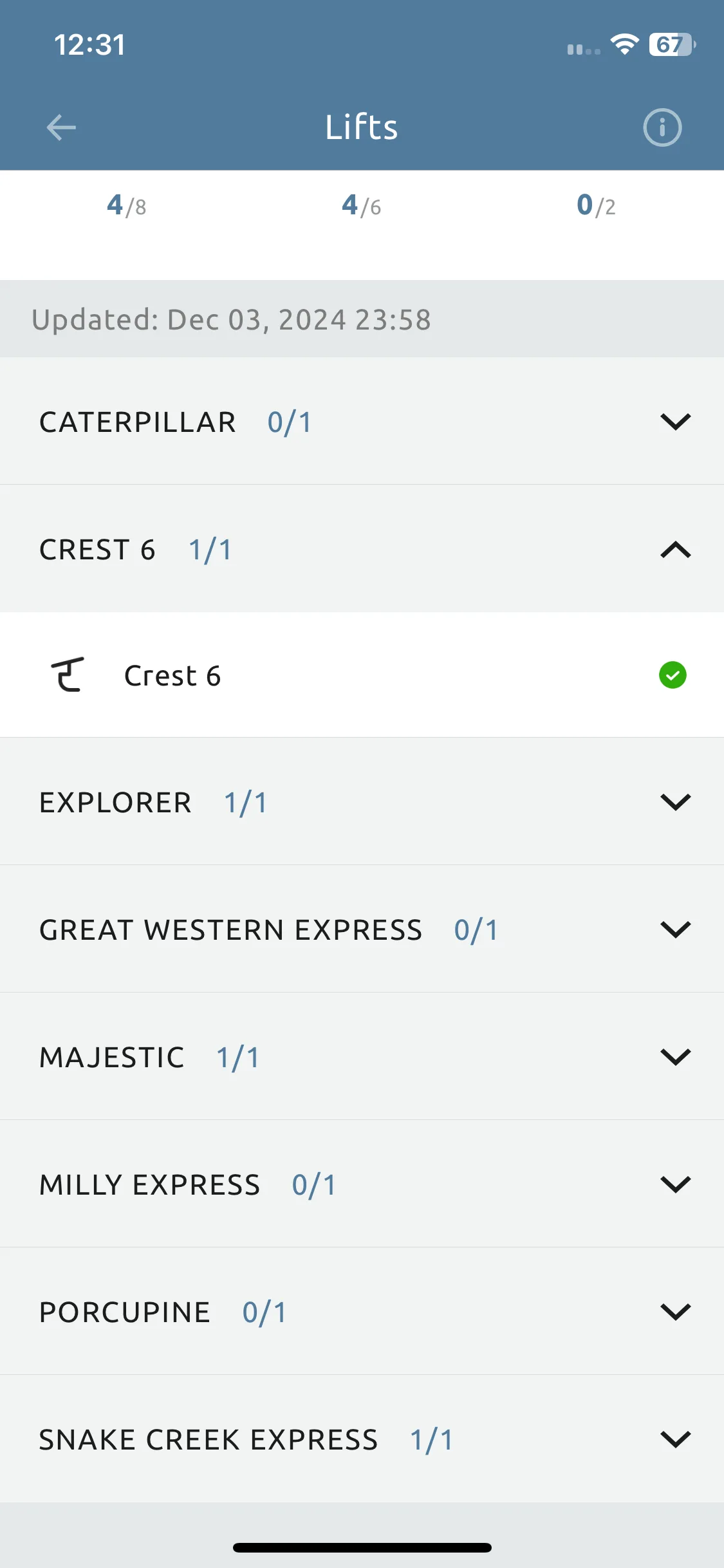This screenshot has height=1568, width=724.
Task: Expand the Caterpillar section chevron
Action: click(676, 422)
